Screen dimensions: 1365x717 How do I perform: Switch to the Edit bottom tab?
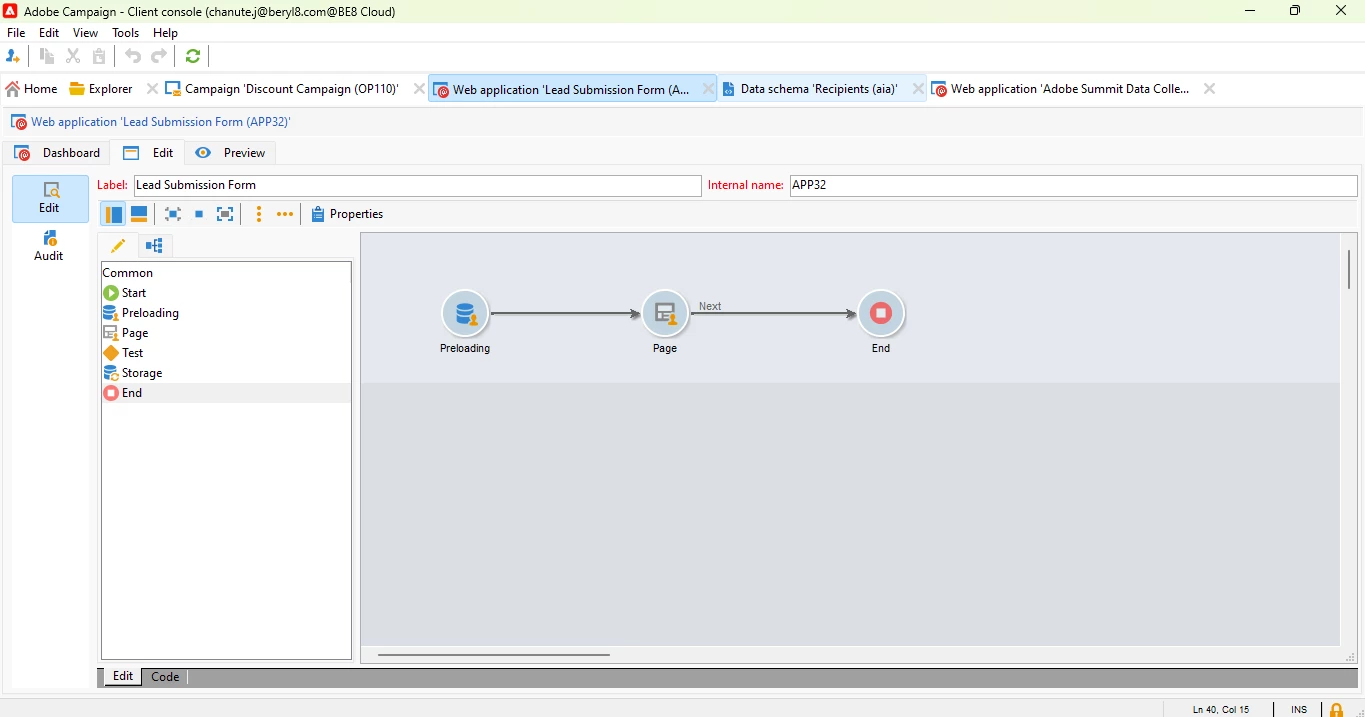click(x=123, y=677)
